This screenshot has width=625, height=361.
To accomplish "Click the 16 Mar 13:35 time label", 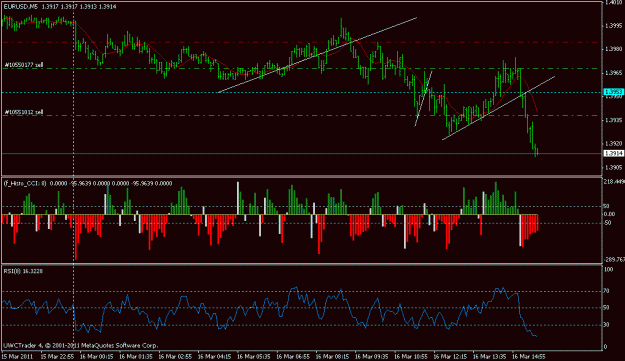I will [489, 356].
